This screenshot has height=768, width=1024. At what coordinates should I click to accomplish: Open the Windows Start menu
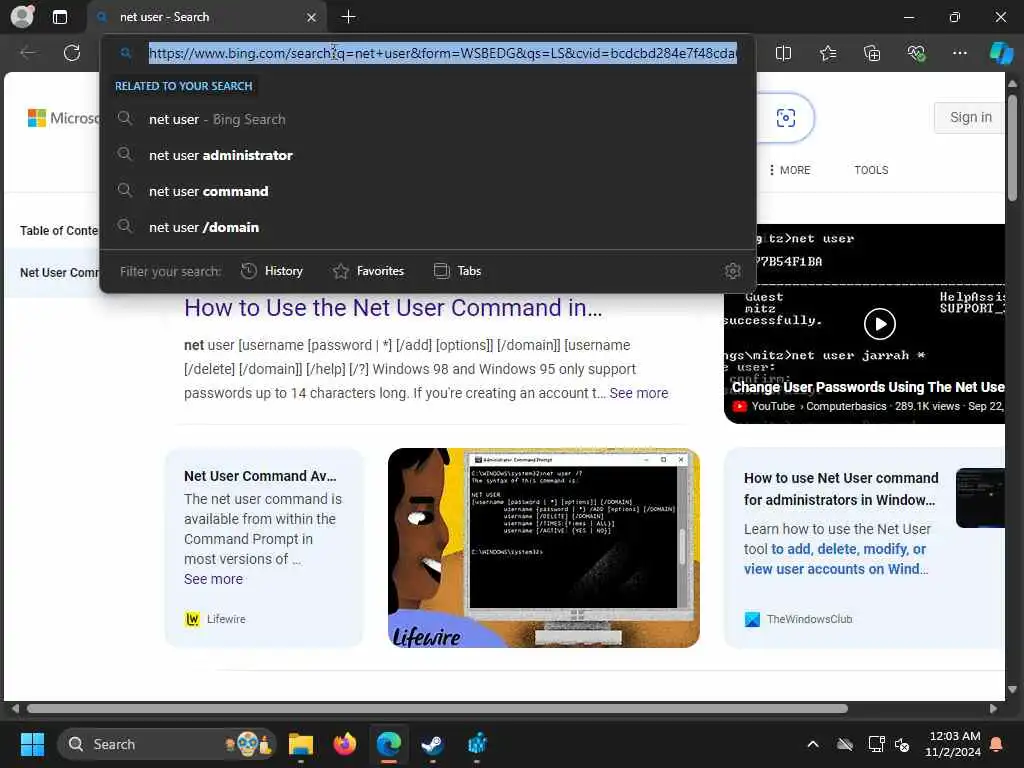[x=32, y=744]
